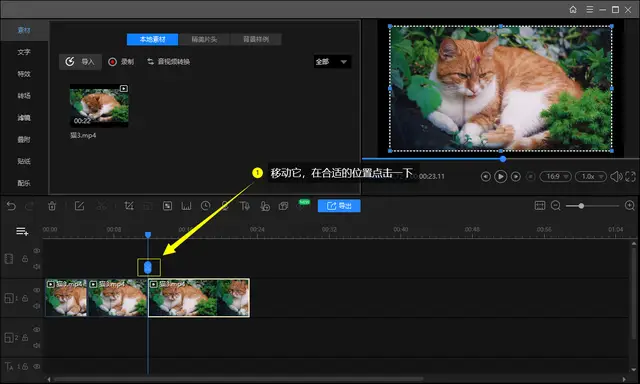
Task: Mute overlay track 2 audio
Action: click(37, 345)
